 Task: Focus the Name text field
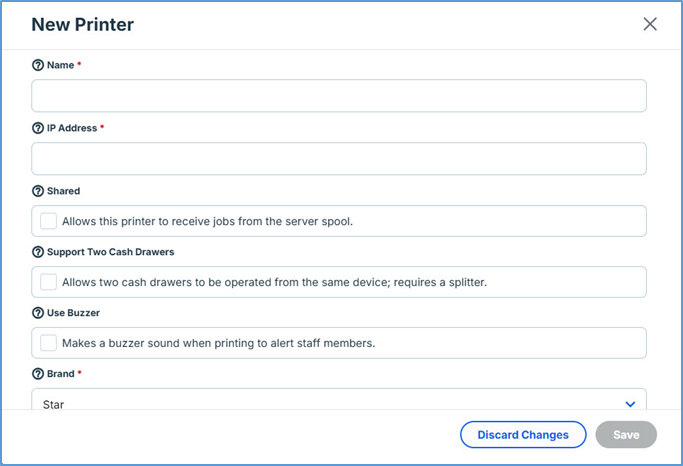339,96
